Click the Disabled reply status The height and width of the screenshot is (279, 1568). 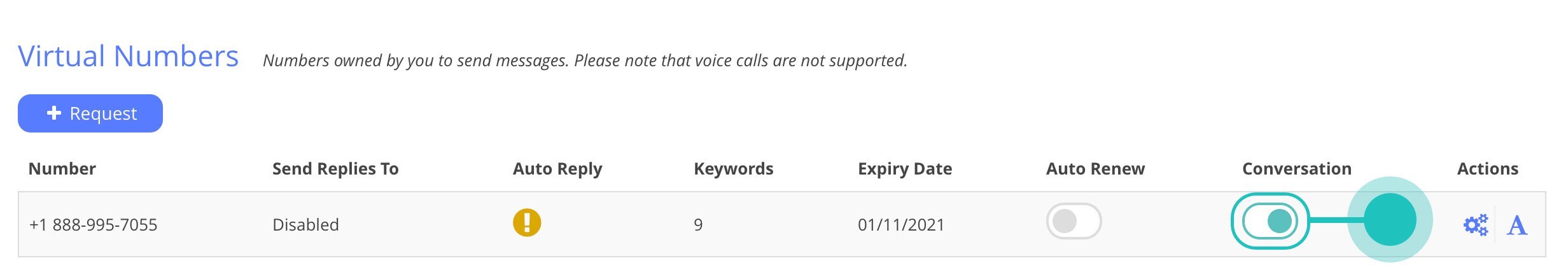pos(305,225)
